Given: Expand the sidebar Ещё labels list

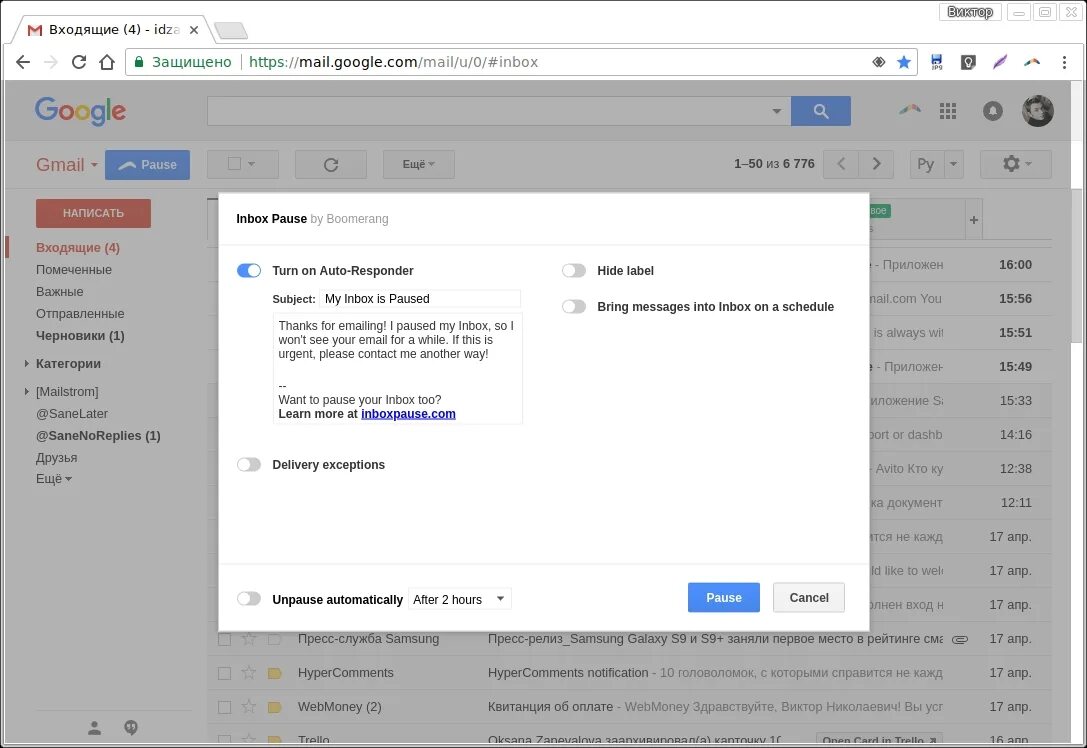Looking at the screenshot, I should click(54, 479).
